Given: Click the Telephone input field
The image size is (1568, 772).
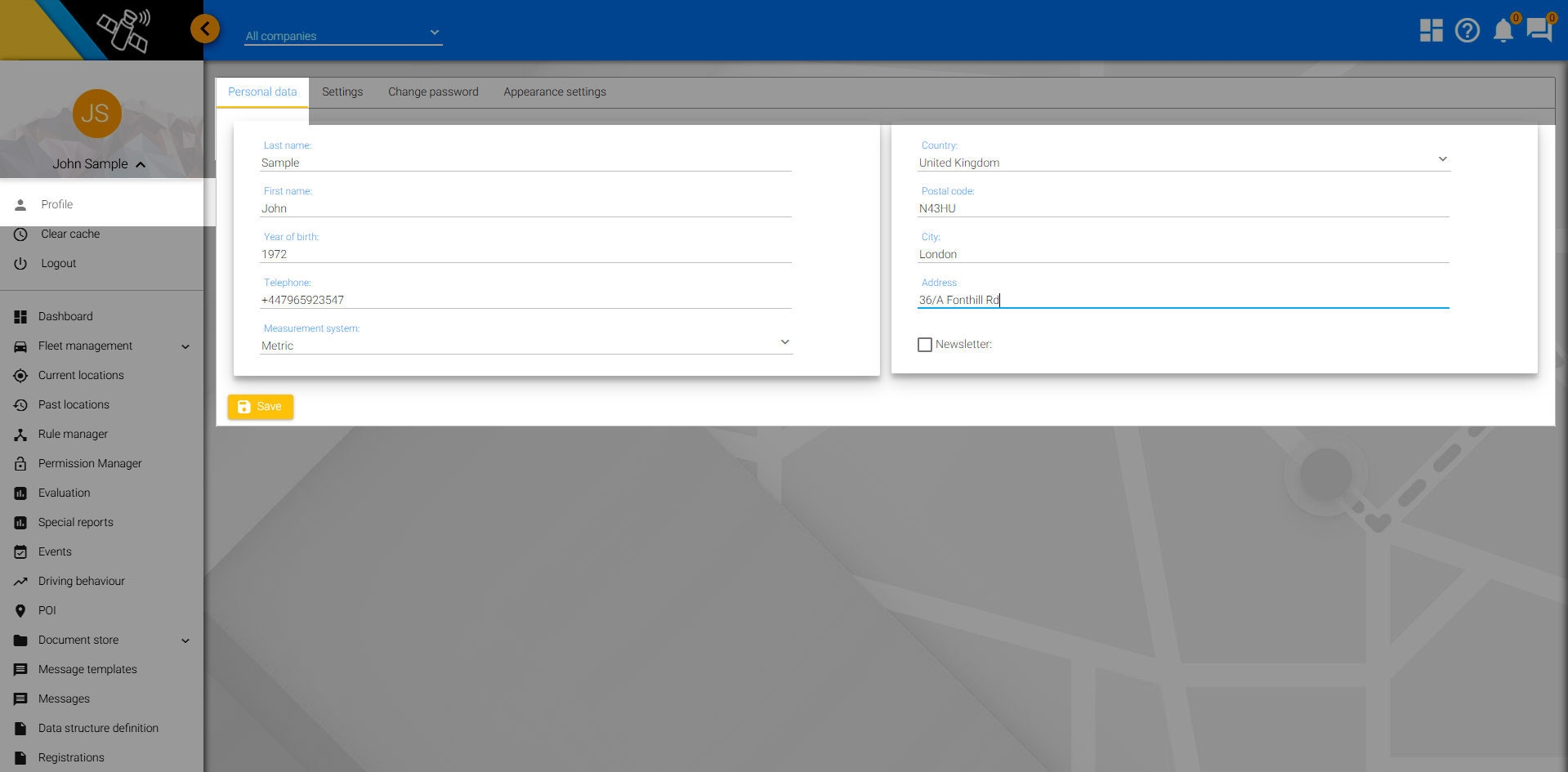Looking at the screenshot, I should click(x=525, y=300).
